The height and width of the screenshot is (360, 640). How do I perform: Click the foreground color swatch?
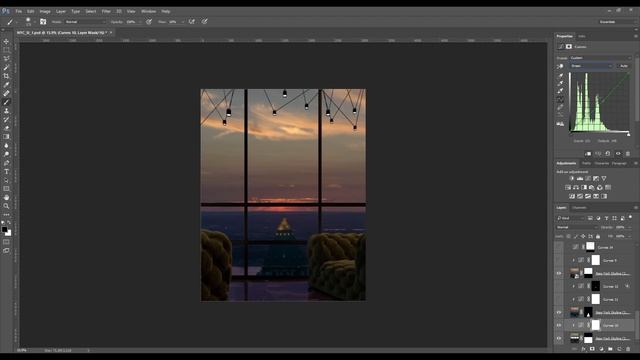click(4, 229)
